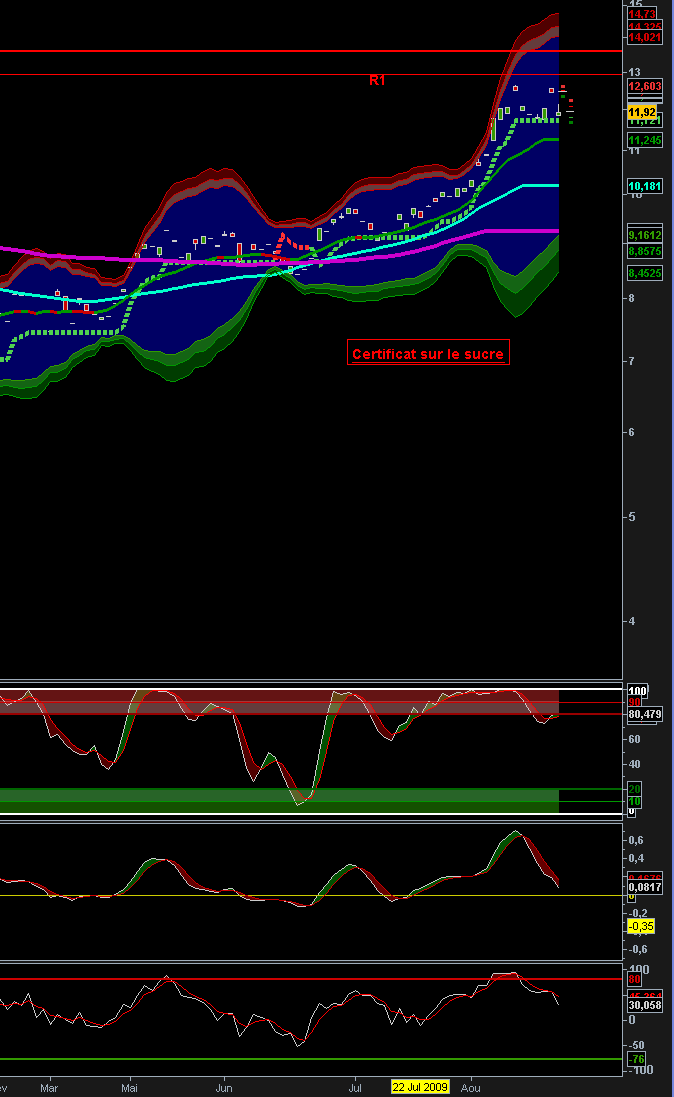Click the cyan 10,181 moving average label
Screen dimensions: 674x1097
645,186
